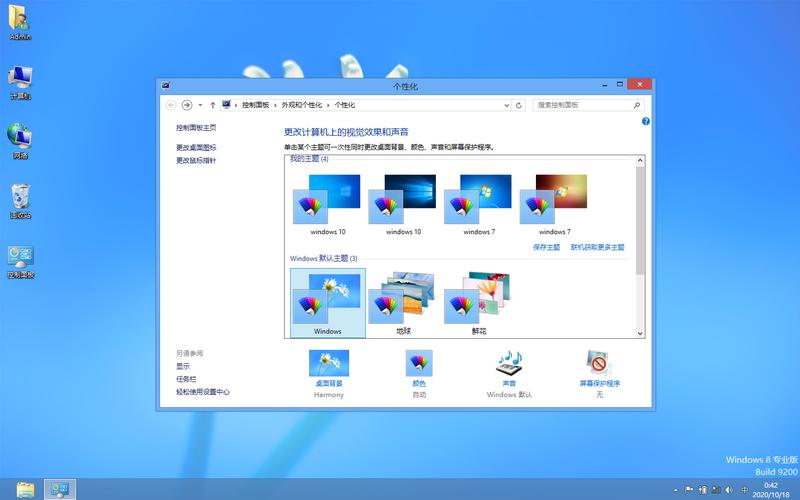Viewport: 800px width, 500px height.
Task: Select the 鲜花 theme
Action: [479, 303]
